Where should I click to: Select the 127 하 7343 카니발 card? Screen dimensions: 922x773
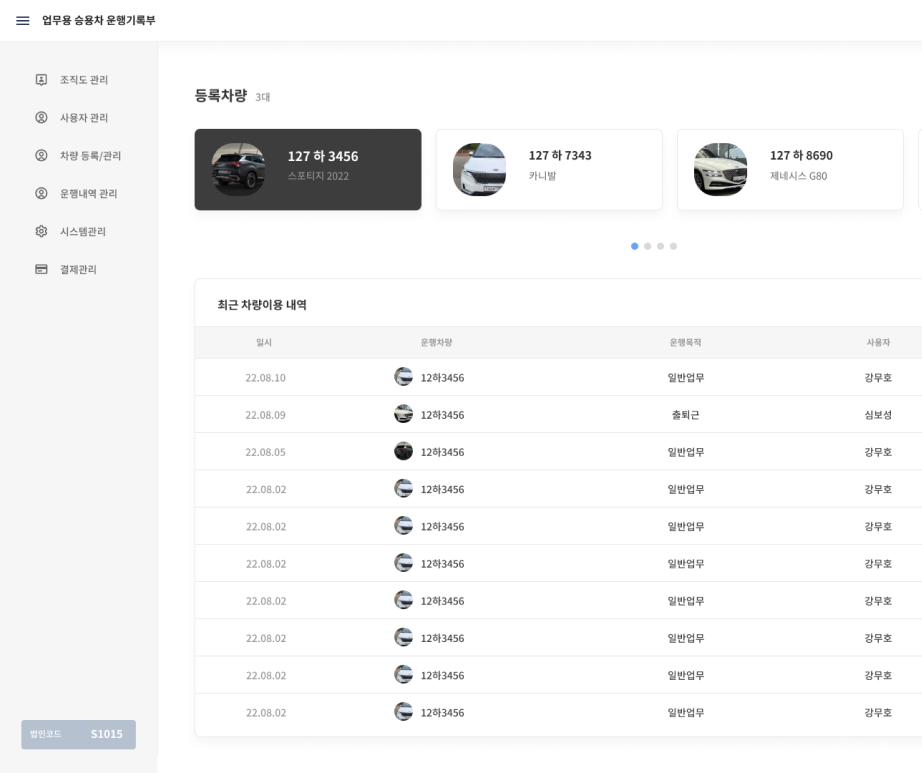pos(549,169)
